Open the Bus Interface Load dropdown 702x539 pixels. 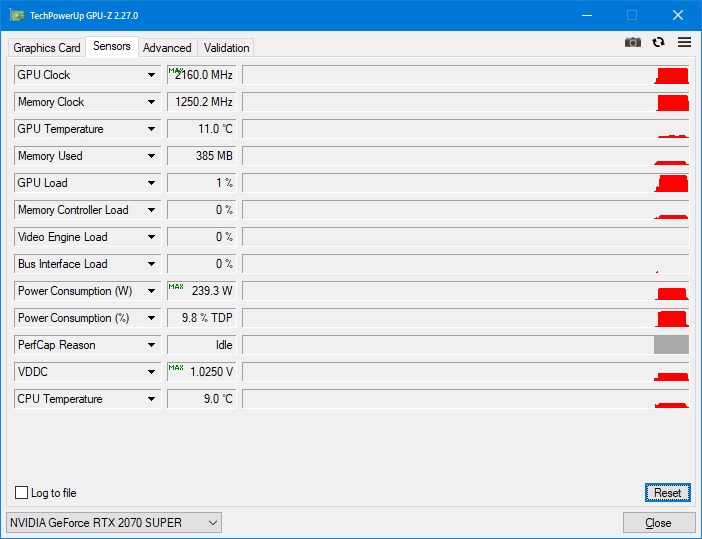(x=151, y=264)
